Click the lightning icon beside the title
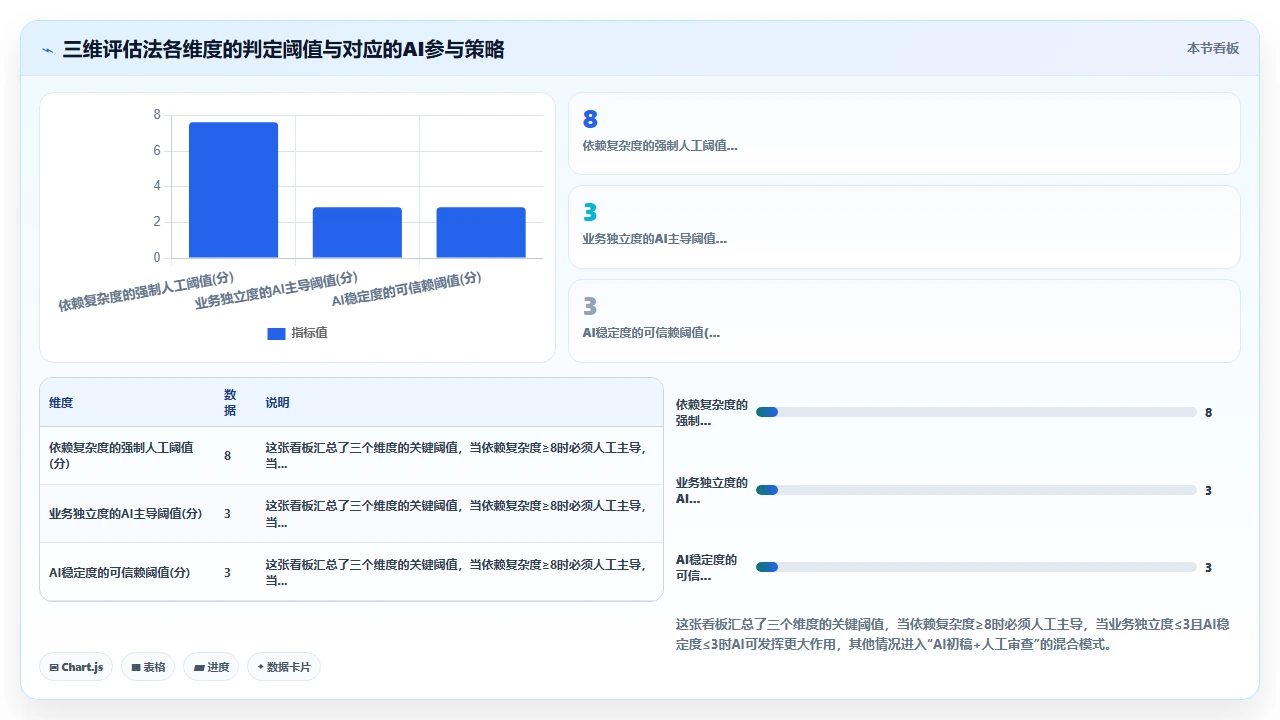The image size is (1280, 720). pyautogui.click(x=48, y=50)
